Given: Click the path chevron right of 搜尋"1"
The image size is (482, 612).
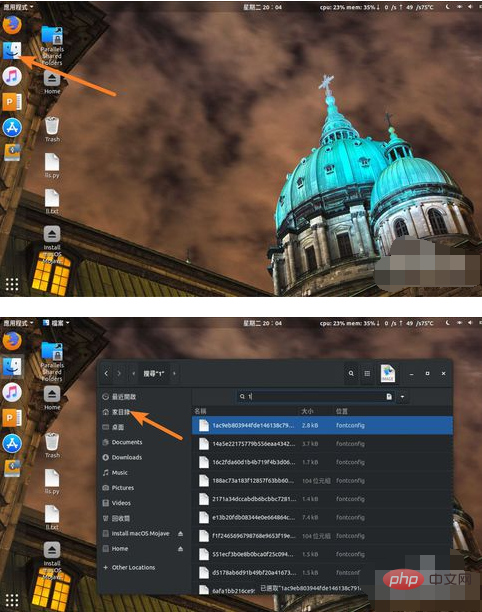Looking at the screenshot, I should tap(174, 374).
